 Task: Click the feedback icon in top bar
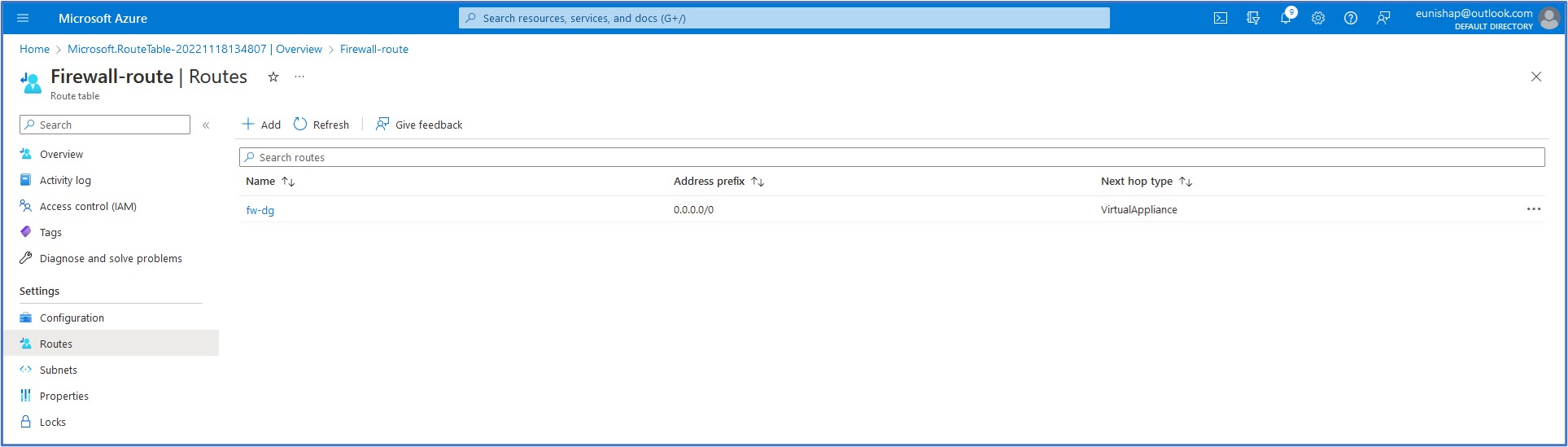(x=1383, y=18)
